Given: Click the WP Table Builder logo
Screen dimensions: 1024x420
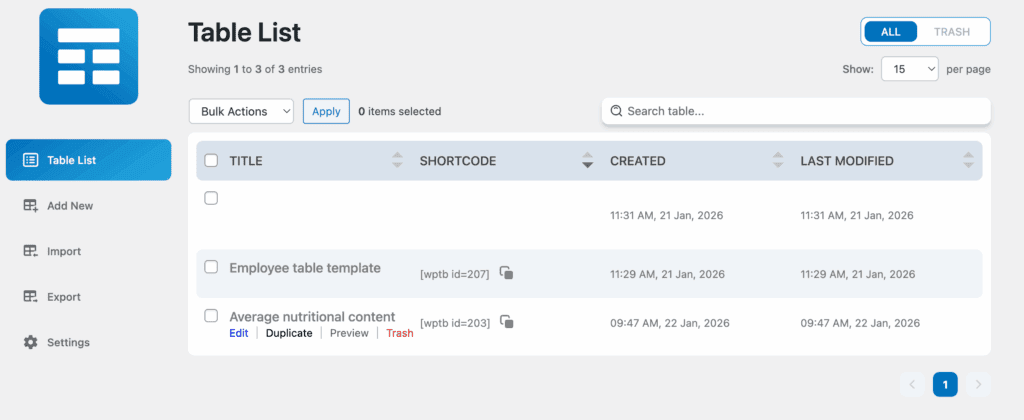Looking at the screenshot, I should click(x=89, y=56).
